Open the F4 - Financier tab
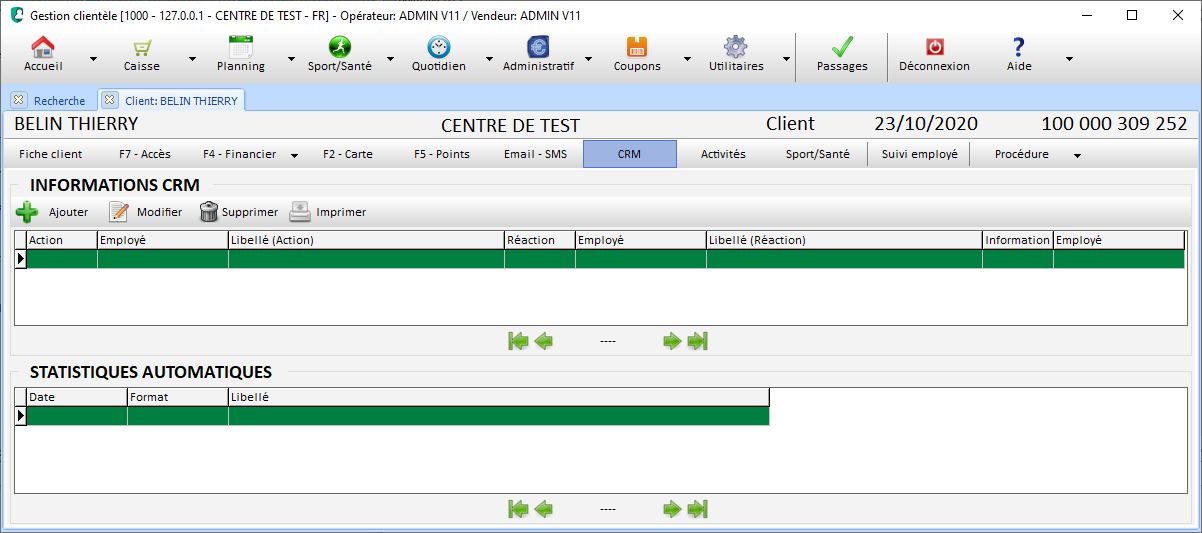The width and height of the screenshot is (1202, 533). pyautogui.click(x=237, y=154)
